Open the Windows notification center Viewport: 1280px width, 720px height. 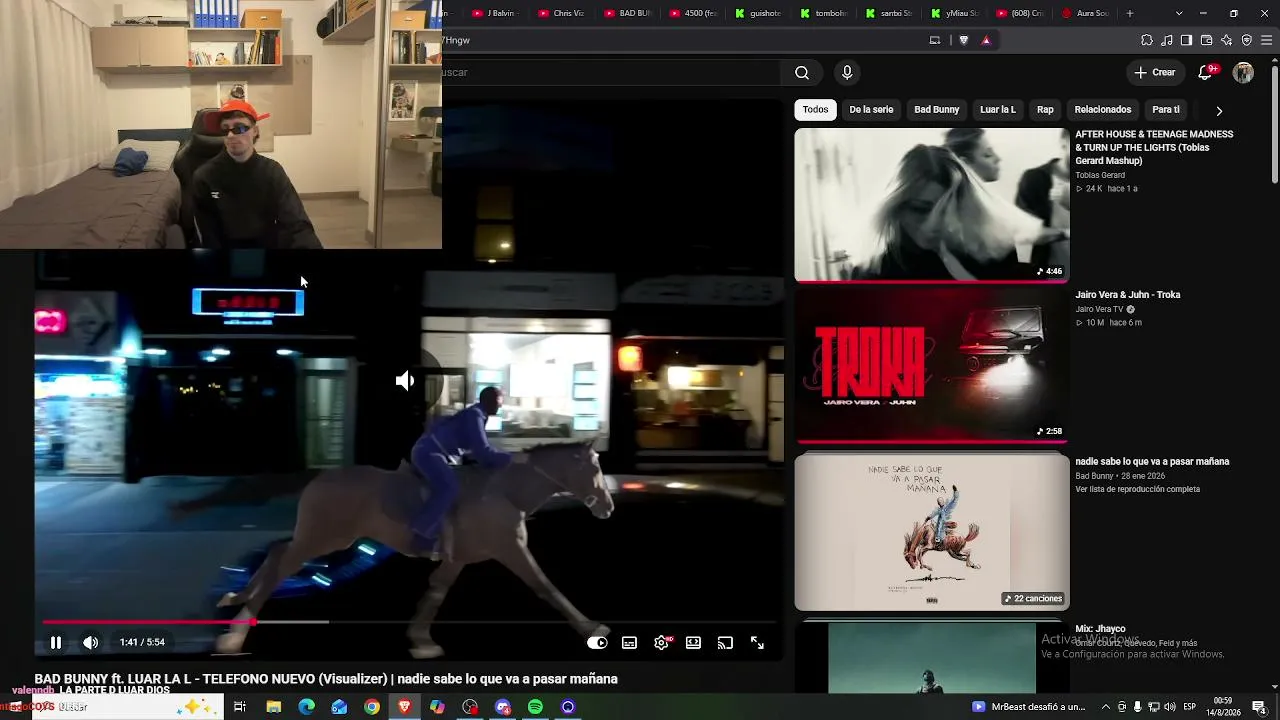1259,707
